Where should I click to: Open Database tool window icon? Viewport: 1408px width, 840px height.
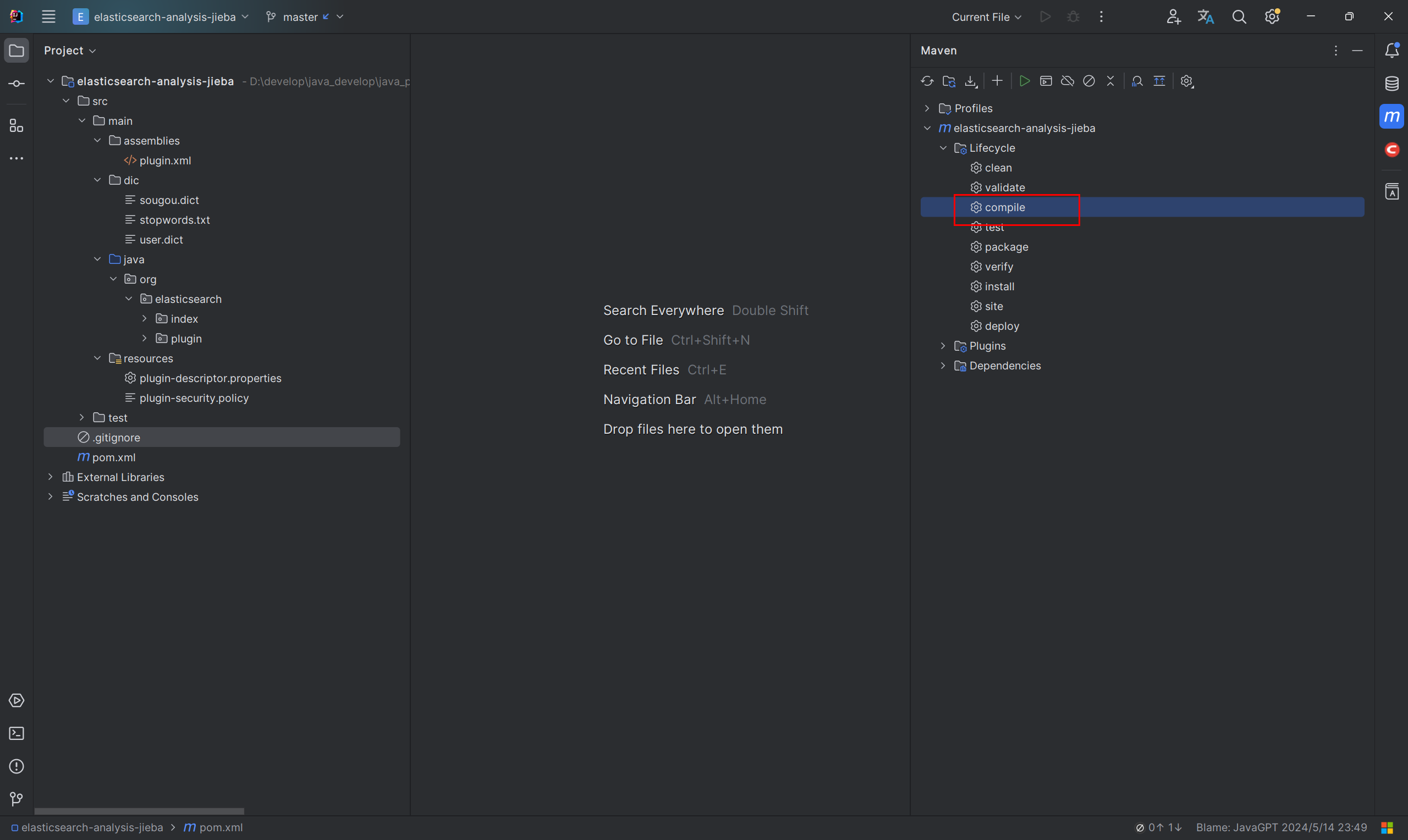click(1391, 83)
